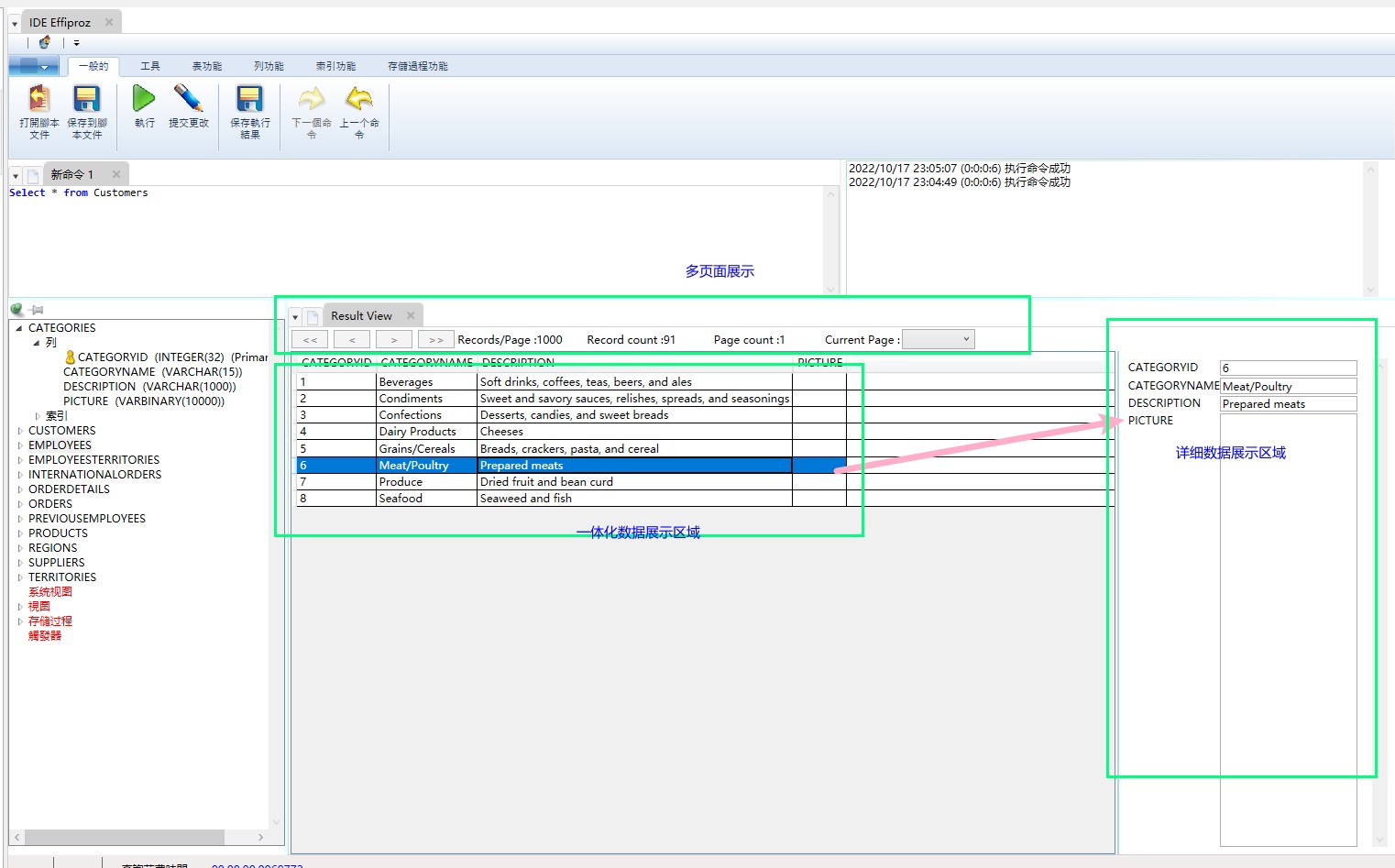
Task: Select the 觸發器 triggers node
Action: (x=45, y=636)
